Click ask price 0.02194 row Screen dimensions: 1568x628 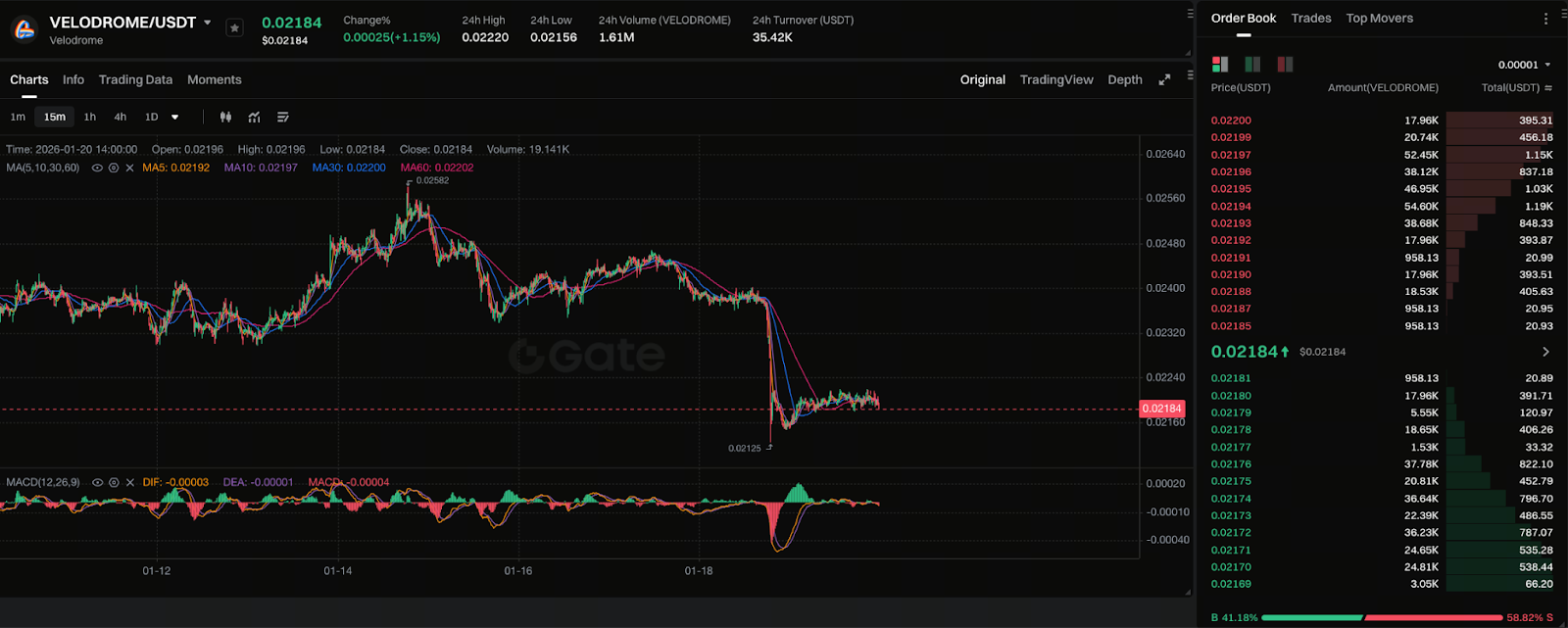pyautogui.click(x=1382, y=207)
